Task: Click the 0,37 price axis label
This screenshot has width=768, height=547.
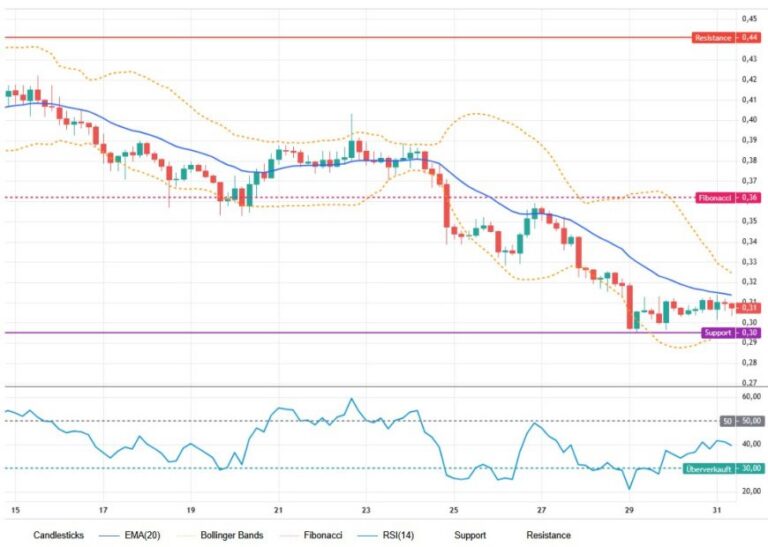Action: click(749, 181)
